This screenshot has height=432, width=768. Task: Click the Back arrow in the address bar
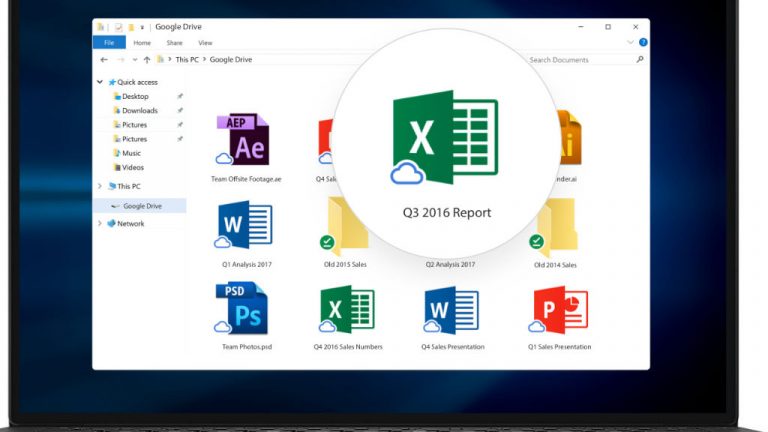point(104,60)
